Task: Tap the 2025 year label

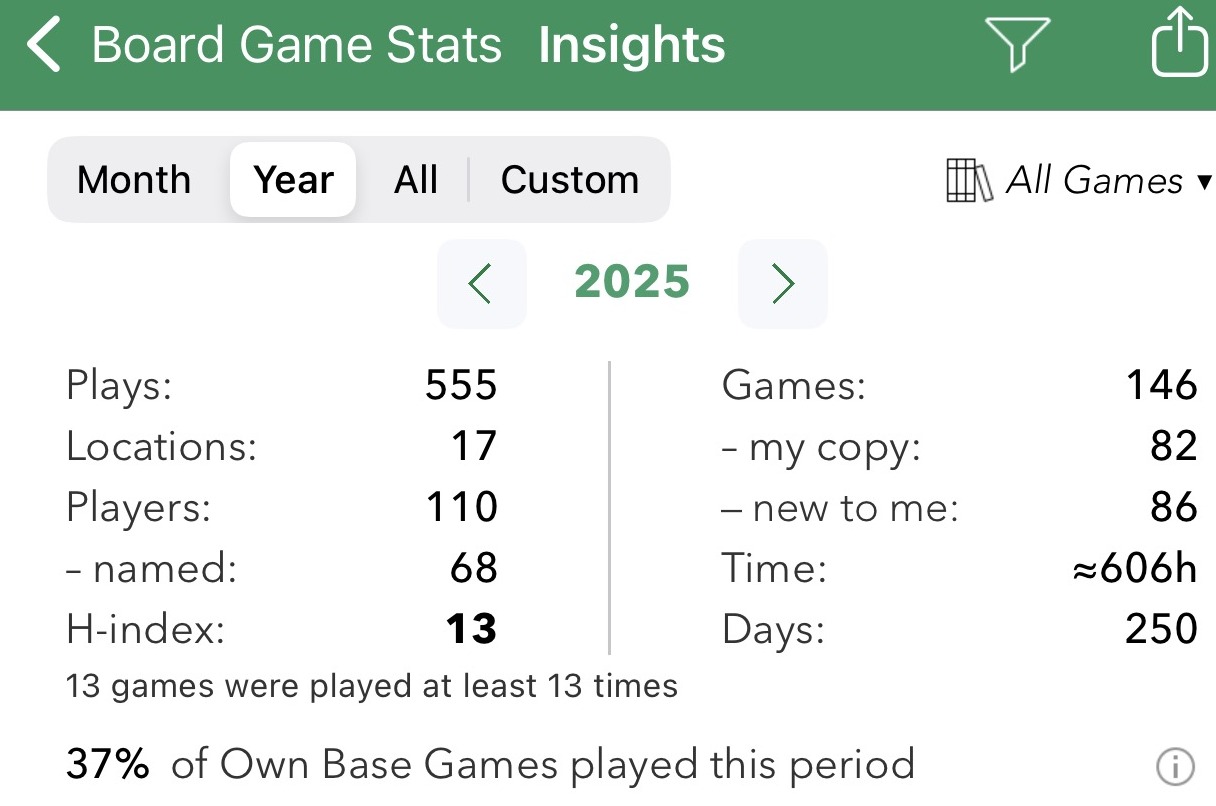Action: tap(632, 283)
